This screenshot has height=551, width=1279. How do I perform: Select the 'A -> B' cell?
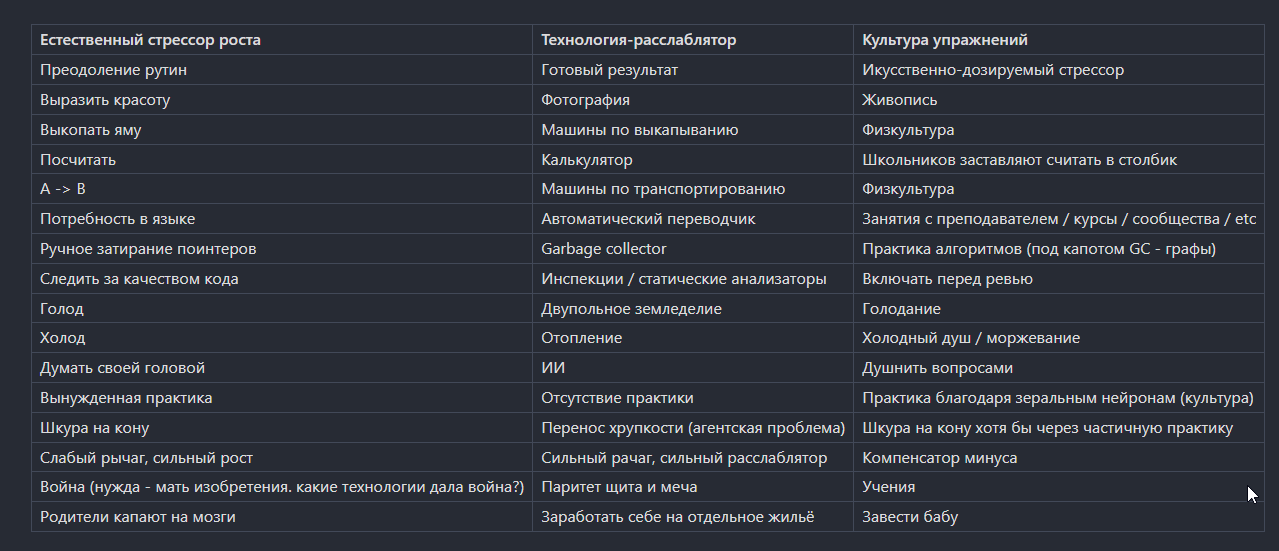point(63,189)
